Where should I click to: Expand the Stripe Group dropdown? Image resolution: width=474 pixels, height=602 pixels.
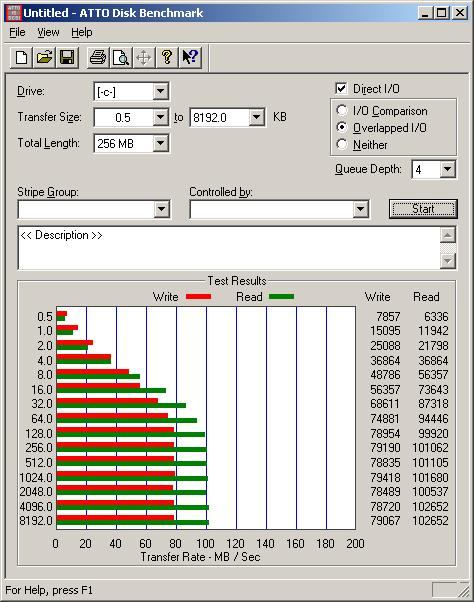click(162, 209)
